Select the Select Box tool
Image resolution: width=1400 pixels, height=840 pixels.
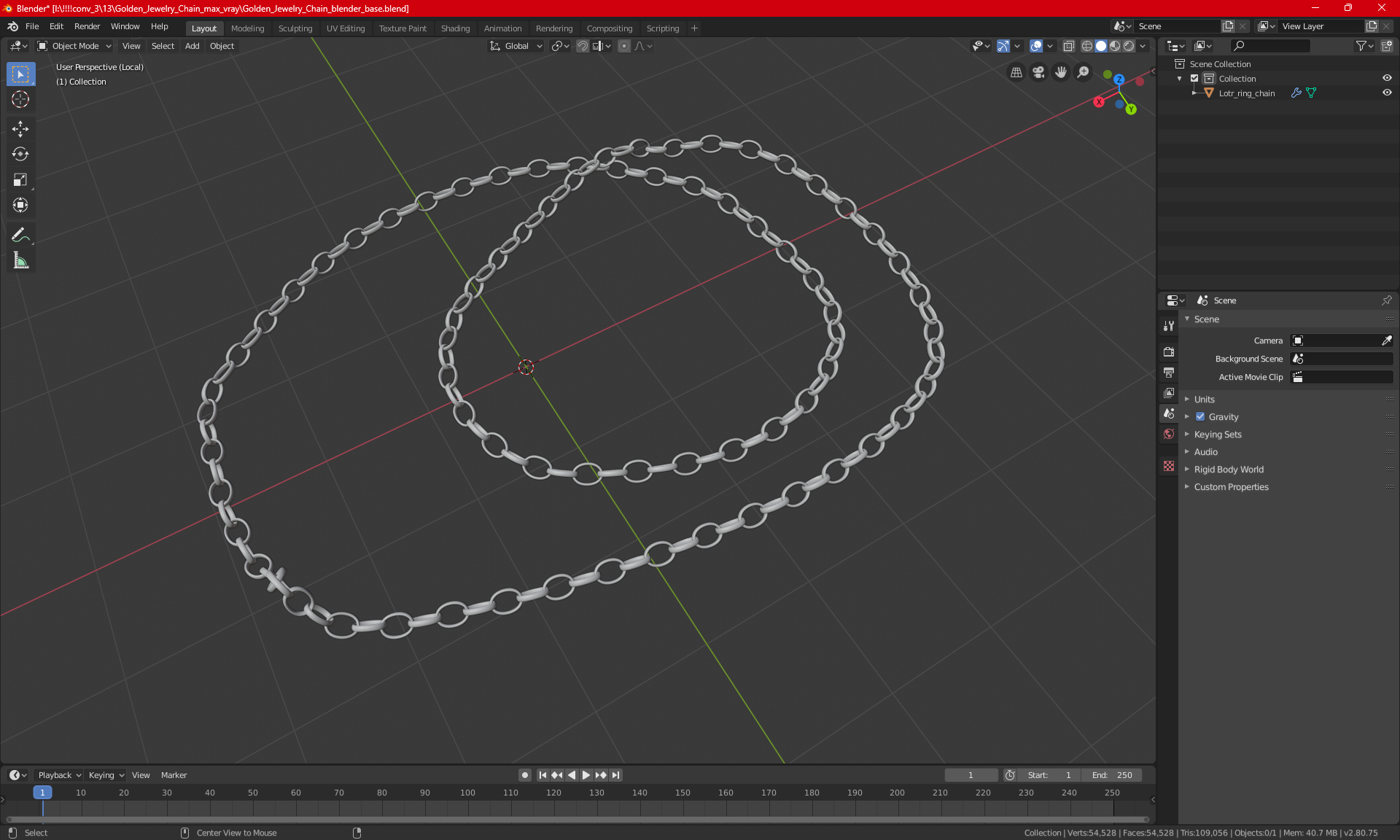pyautogui.click(x=20, y=74)
